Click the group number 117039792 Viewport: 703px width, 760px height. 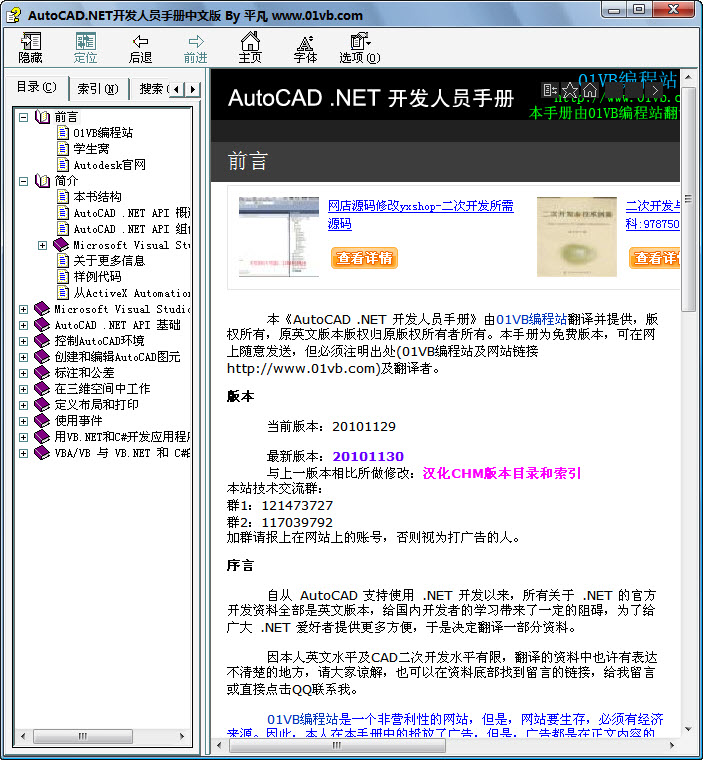pos(297,522)
